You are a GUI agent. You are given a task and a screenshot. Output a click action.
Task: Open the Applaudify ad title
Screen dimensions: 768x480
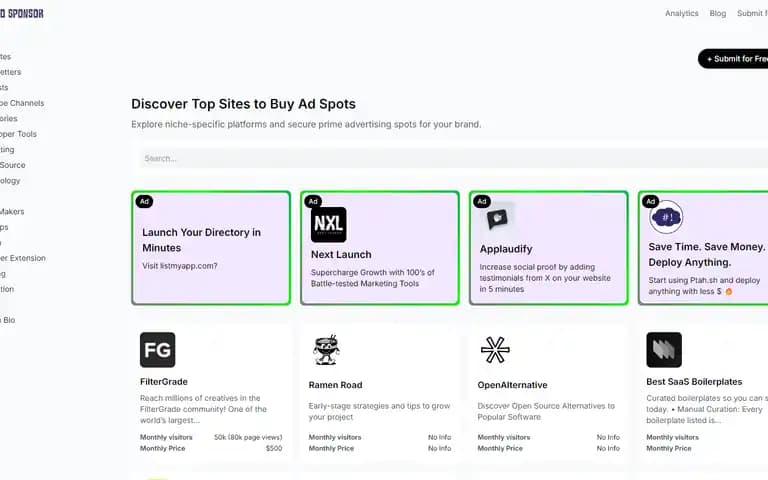tap(505, 249)
